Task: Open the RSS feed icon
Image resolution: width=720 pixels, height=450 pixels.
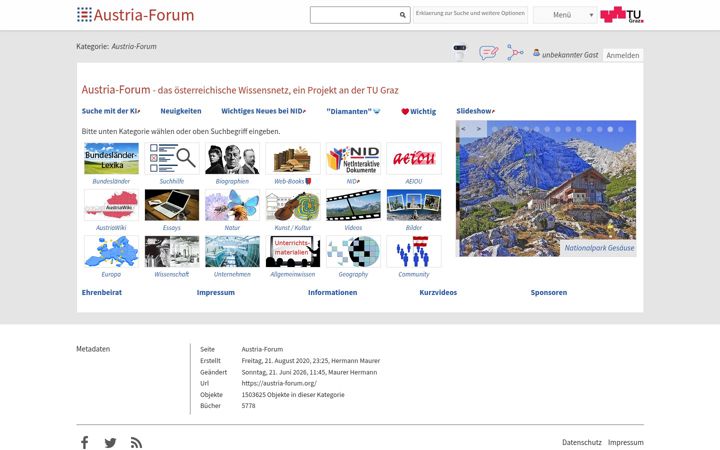Action: pyautogui.click(x=136, y=443)
